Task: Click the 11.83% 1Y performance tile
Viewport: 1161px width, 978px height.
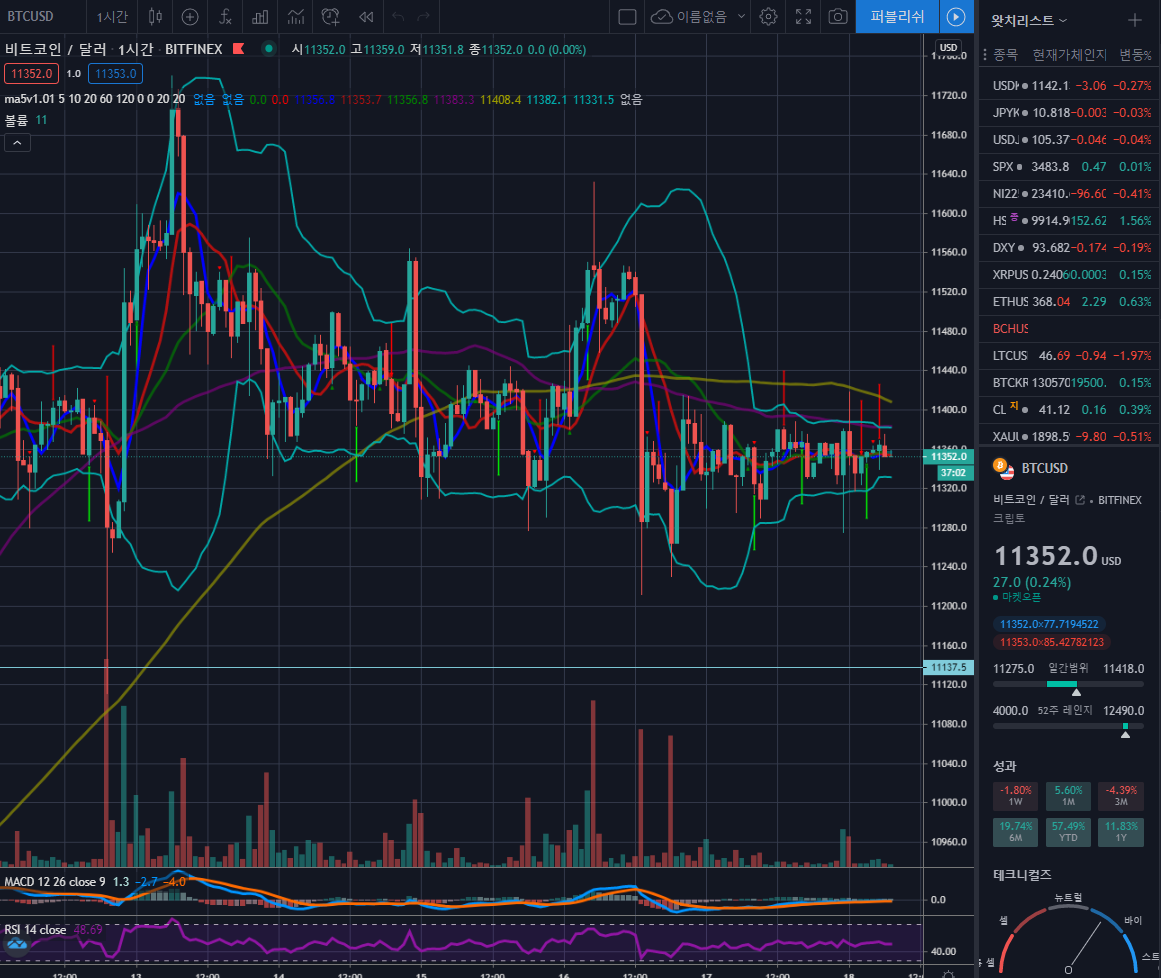Action: click(x=1121, y=832)
